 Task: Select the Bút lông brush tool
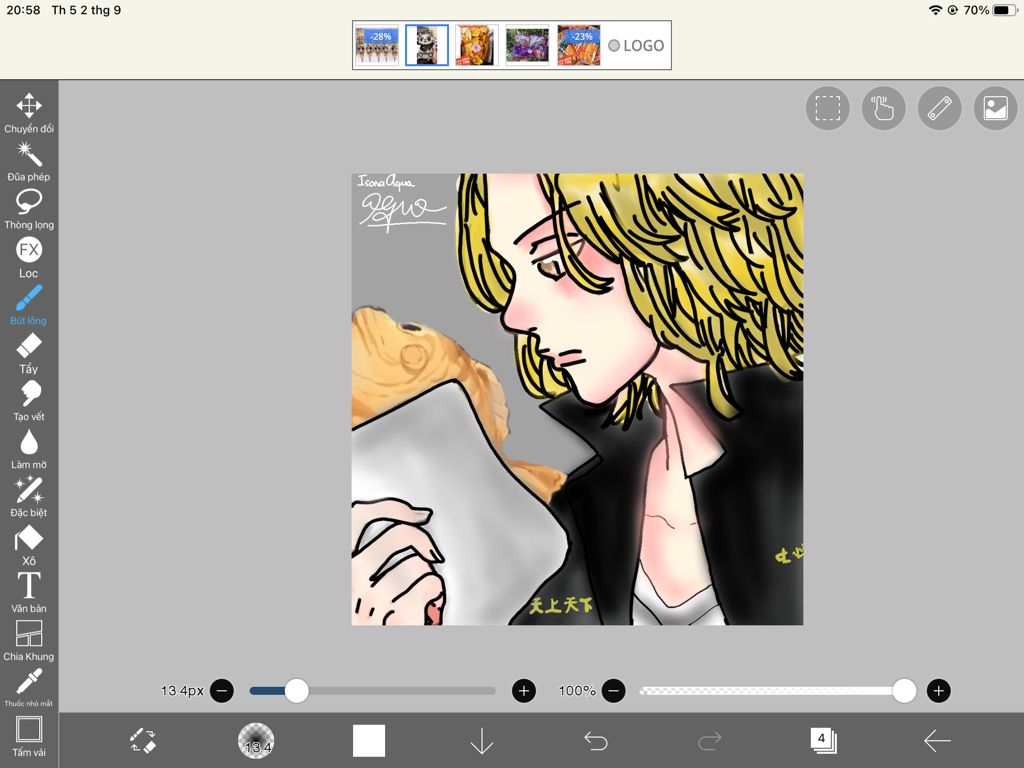point(29,305)
